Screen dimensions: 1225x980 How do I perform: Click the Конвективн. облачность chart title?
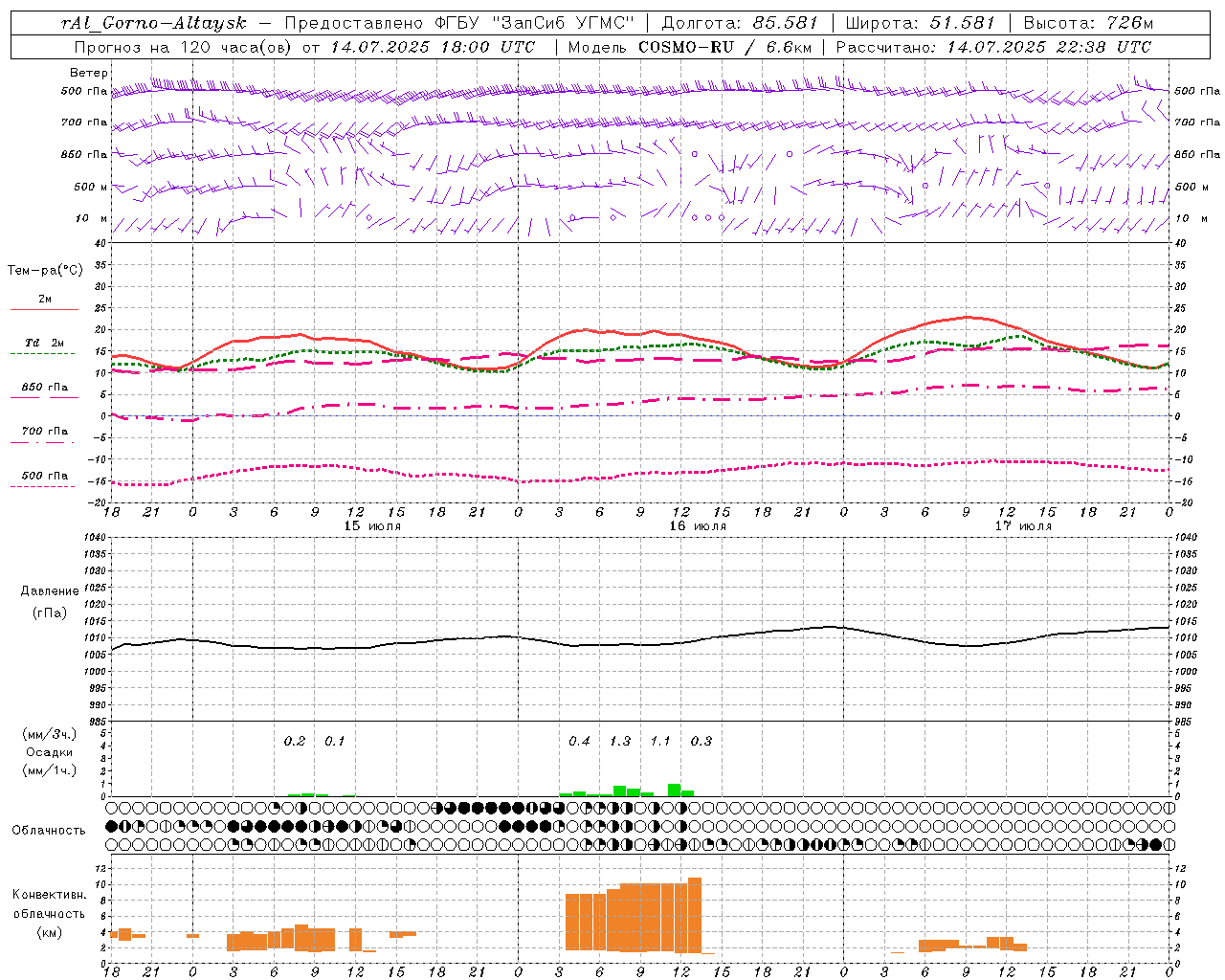(x=50, y=904)
